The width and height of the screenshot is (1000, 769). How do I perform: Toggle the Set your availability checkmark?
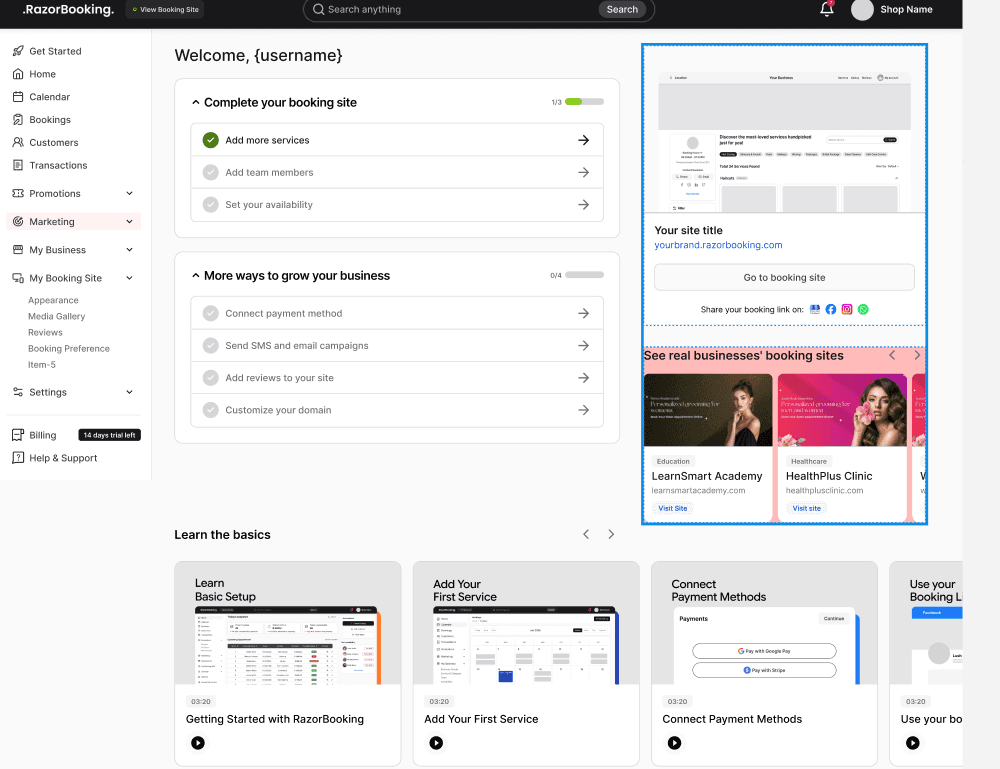(210, 205)
